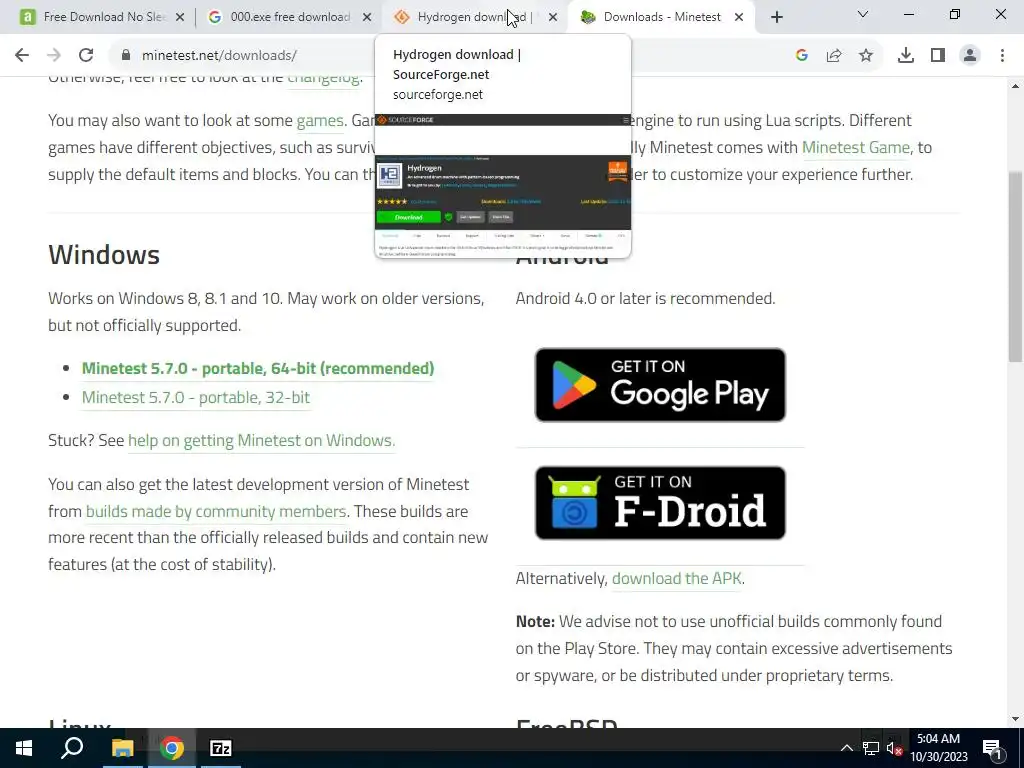This screenshot has width=1024, height=768.
Task: Close the Free Download No Sleep tab
Action: 180,17
